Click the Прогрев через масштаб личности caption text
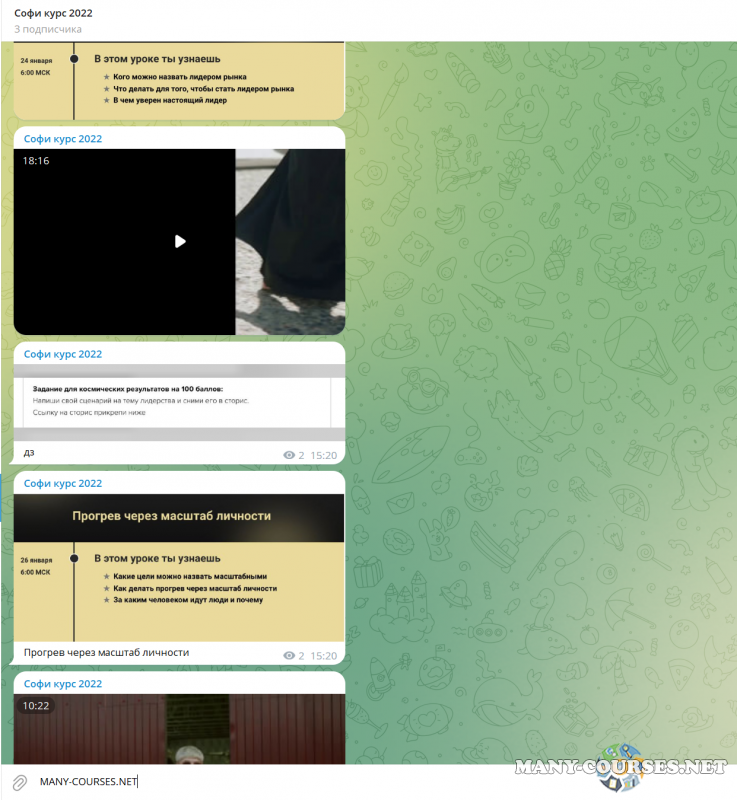Screen dimensions: 737x800 [106, 652]
